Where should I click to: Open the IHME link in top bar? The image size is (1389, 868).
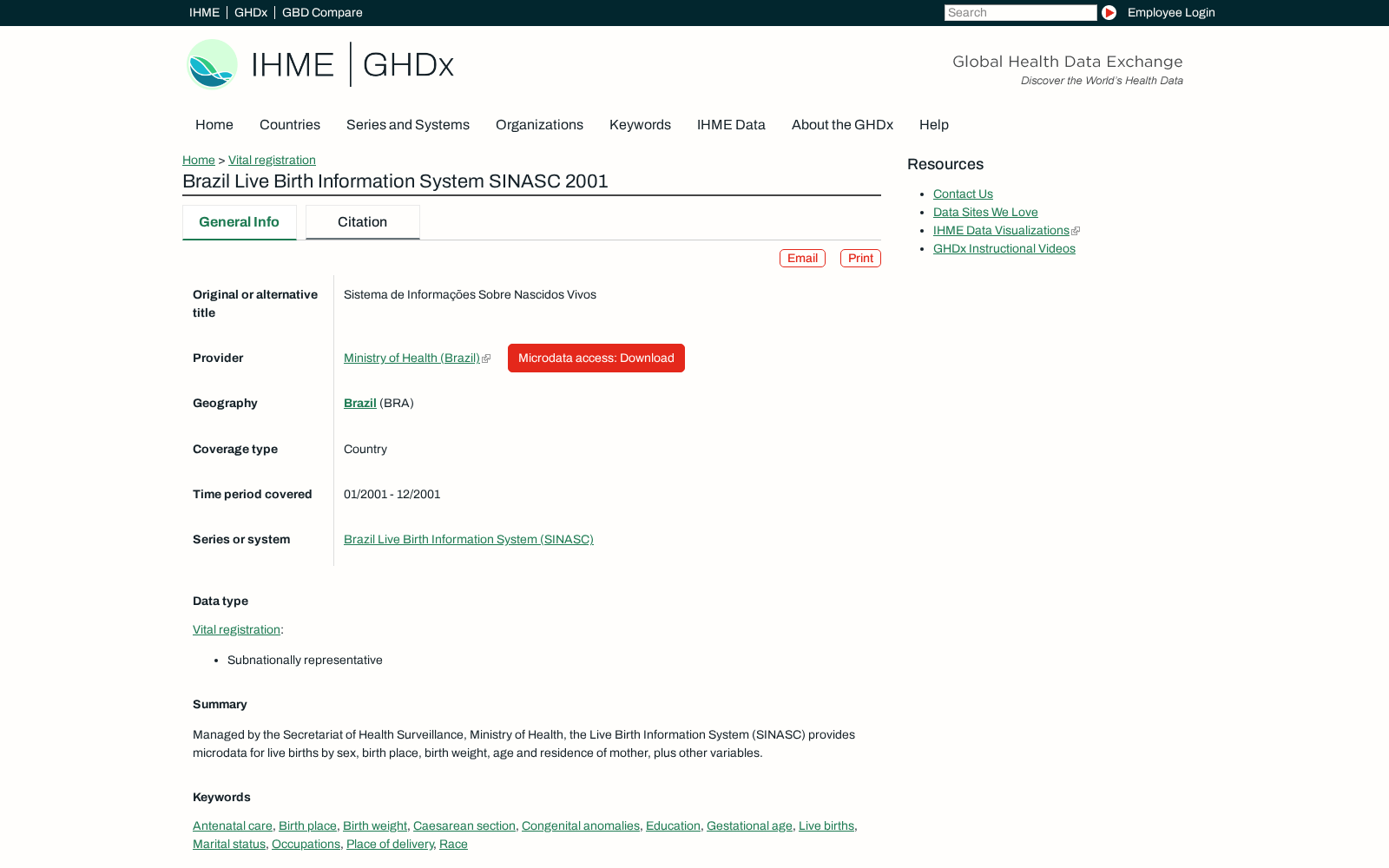(x=204, y=12)
